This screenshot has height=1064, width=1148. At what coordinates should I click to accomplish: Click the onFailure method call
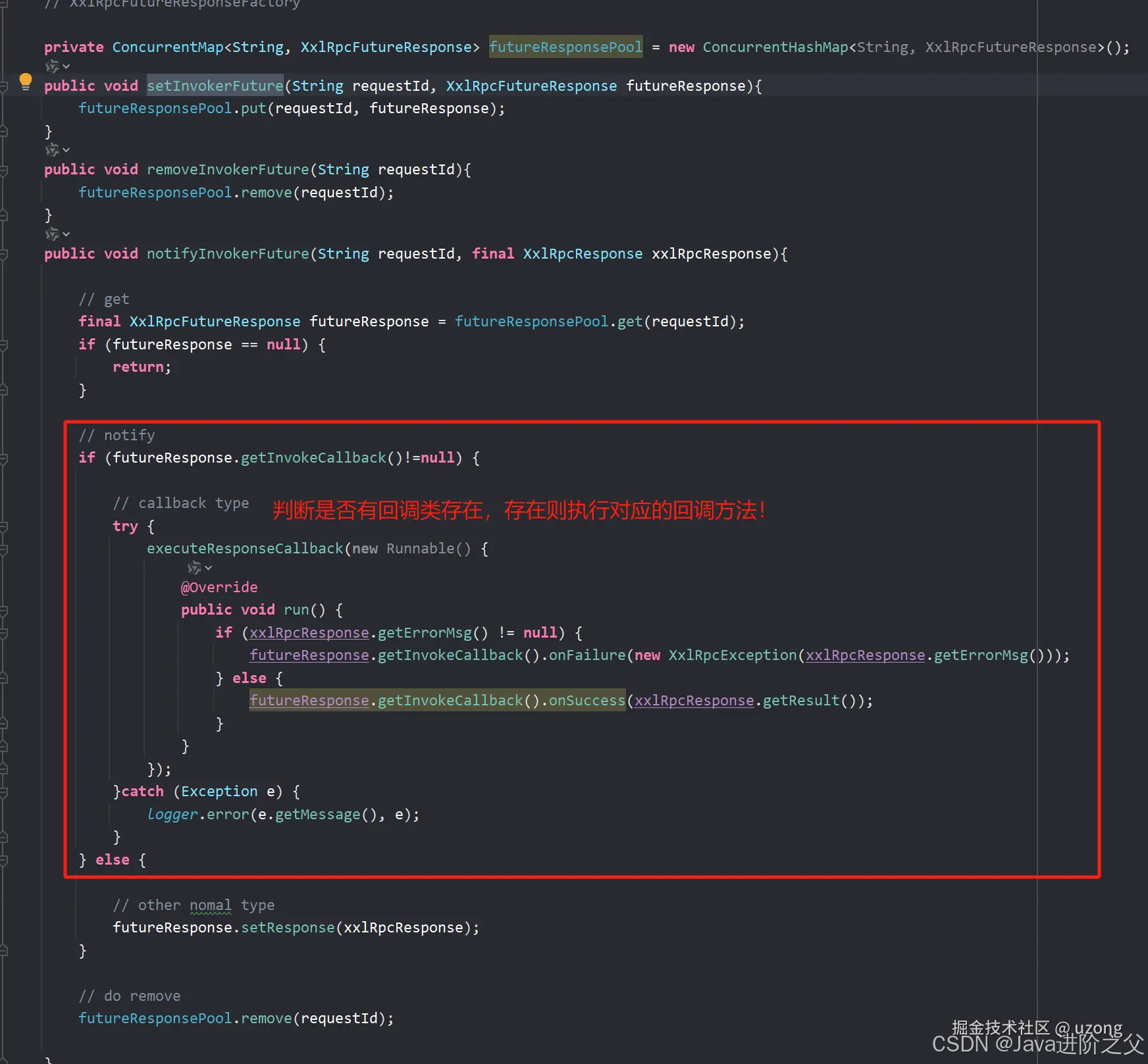click(587, 655)
